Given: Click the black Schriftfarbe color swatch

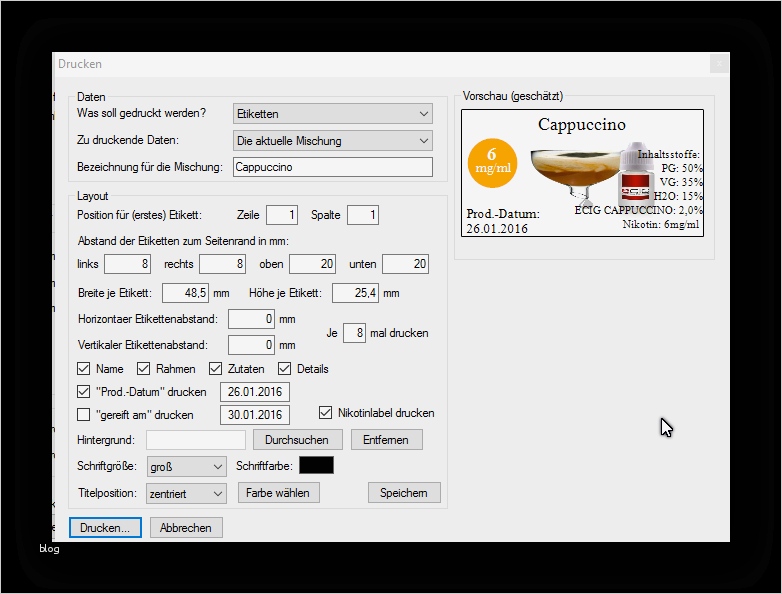Looking at the screenshot, I should point(316,466).
